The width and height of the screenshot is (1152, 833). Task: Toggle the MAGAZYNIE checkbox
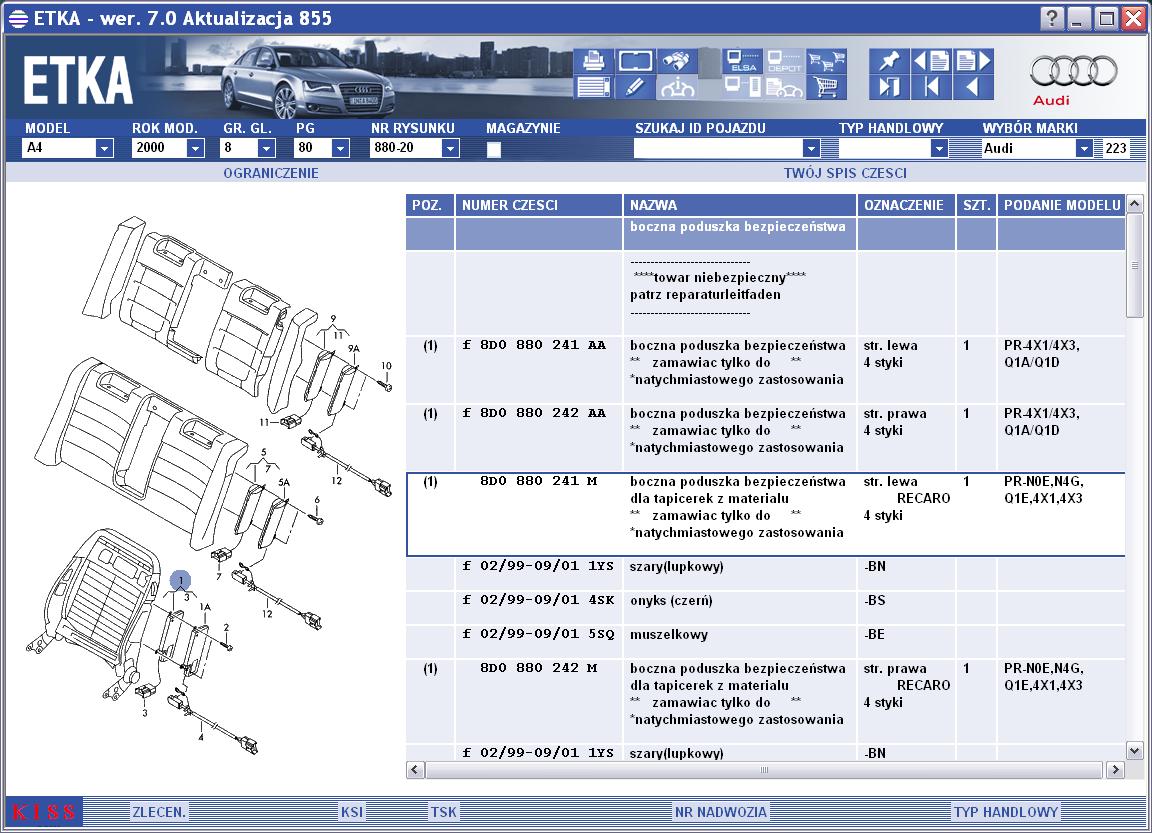[x=494, y=149]
